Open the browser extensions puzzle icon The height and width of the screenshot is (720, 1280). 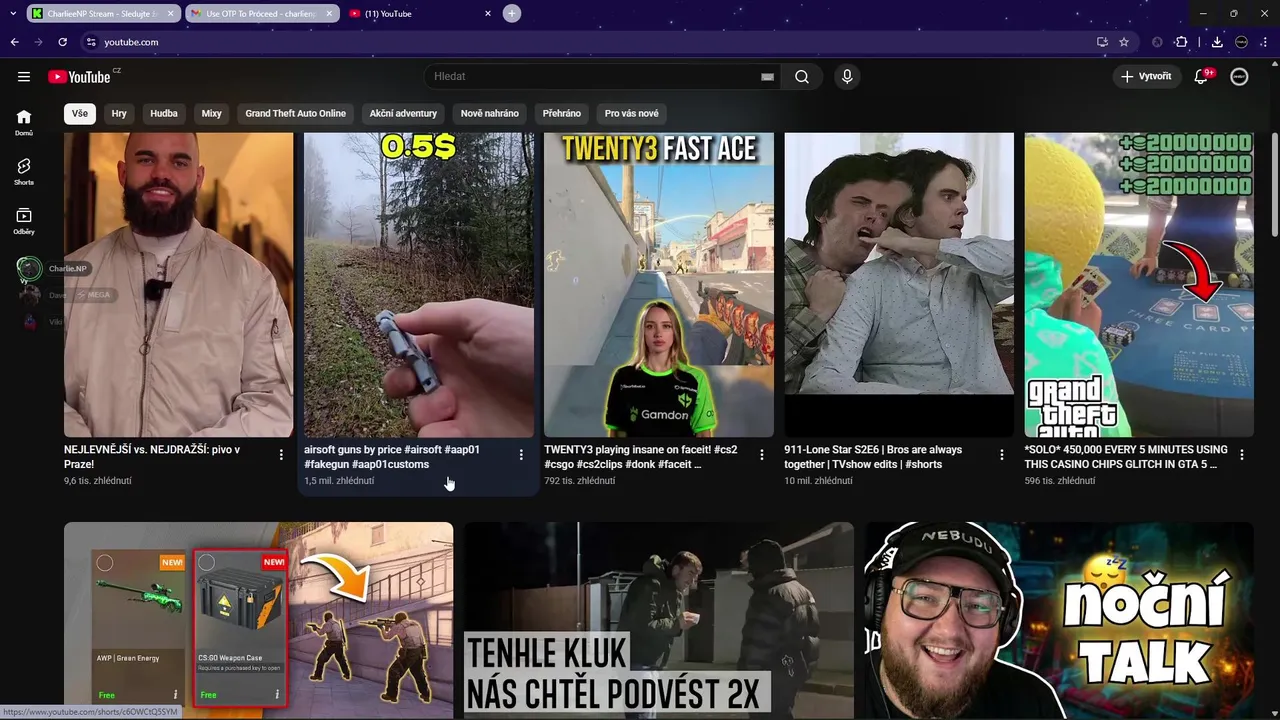coord(1181,42)
